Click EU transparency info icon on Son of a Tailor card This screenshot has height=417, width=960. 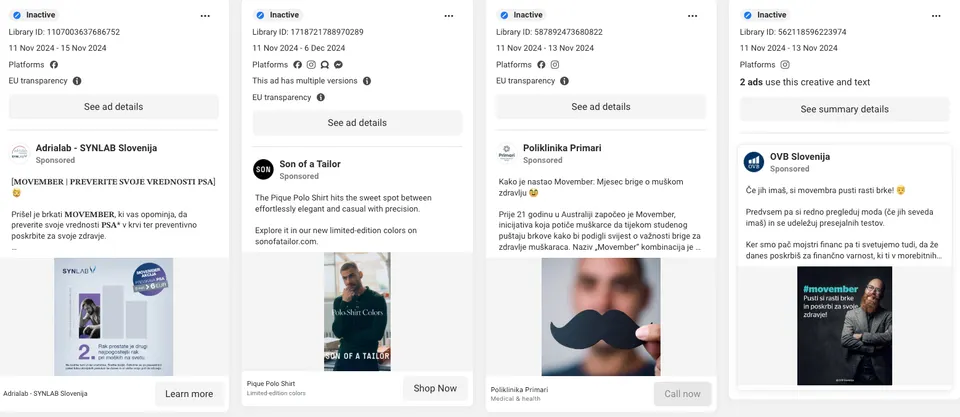pyautogui.click(x=321, y=97)
